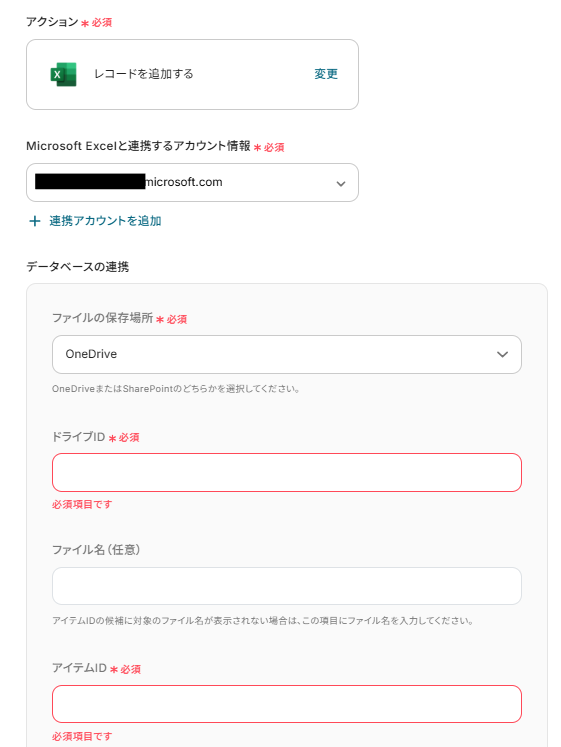Image resolution: width=561 pixels, height=747 pixels.
Task: Click the ファイルの保存場所 label
Action: coord(102,318)
